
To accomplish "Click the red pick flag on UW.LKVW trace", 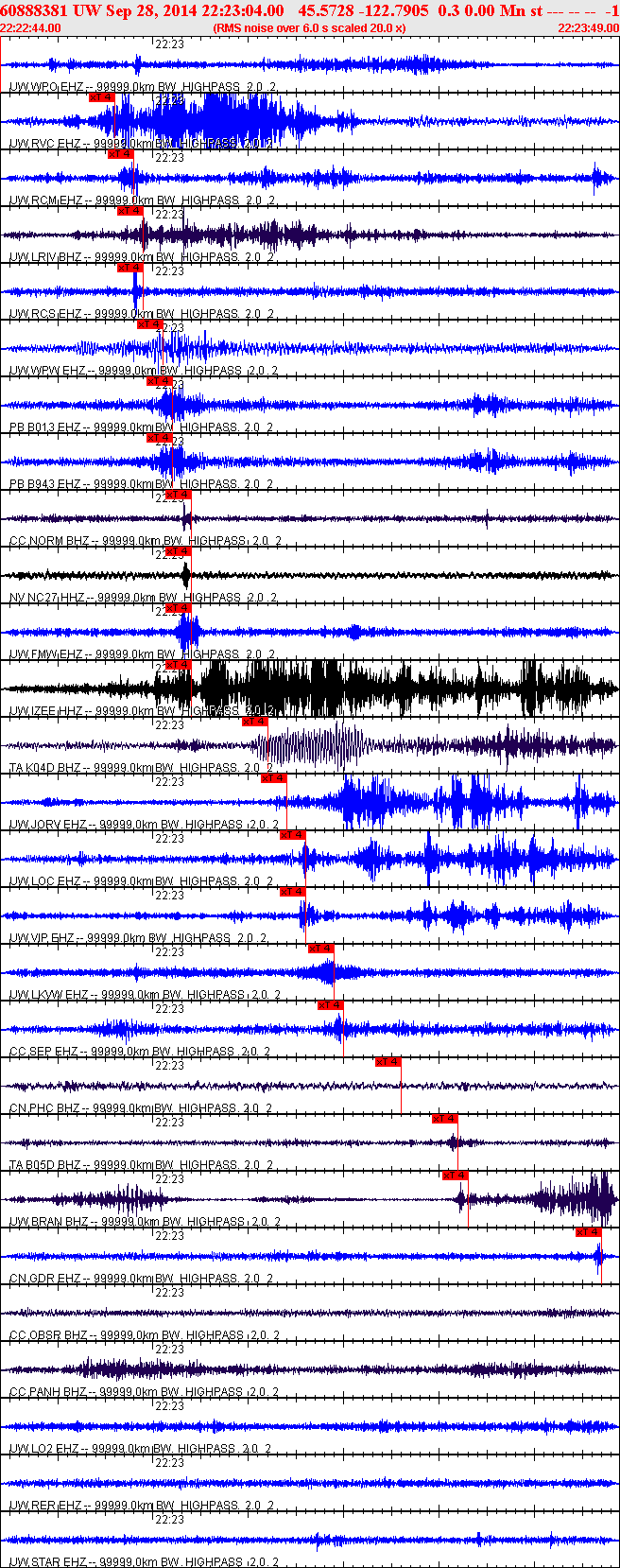I will click(x=321, y=948).
